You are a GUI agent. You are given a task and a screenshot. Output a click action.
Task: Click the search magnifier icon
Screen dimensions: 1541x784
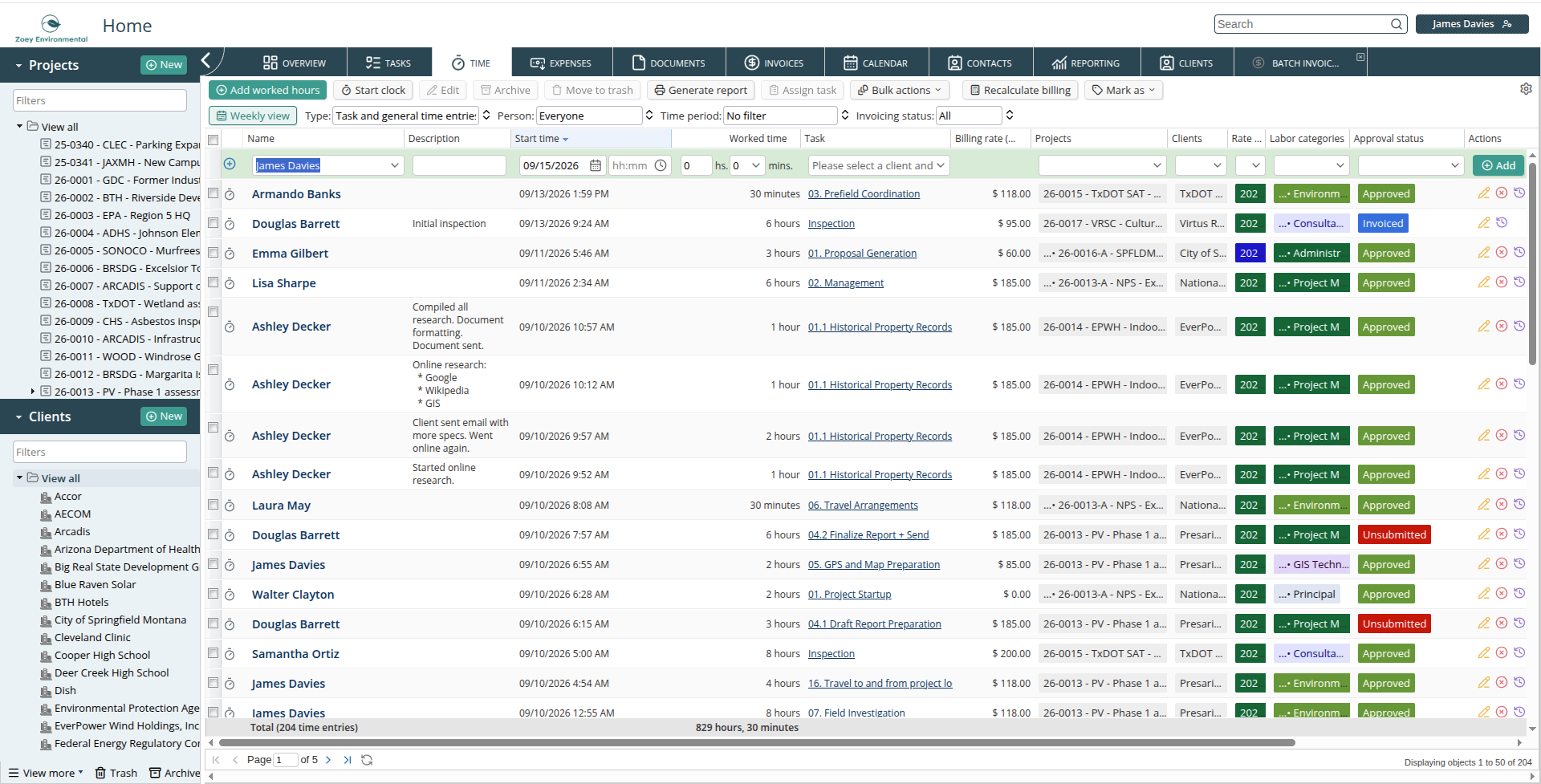pos(1397,24)
